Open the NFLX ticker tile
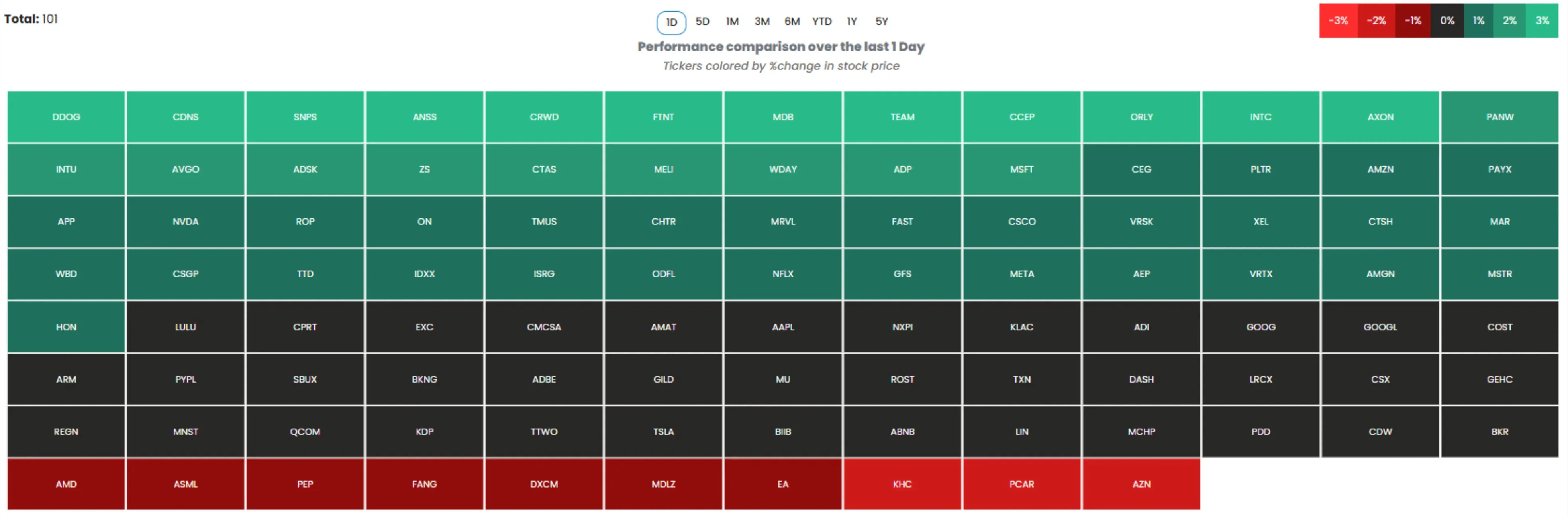This screenshot has width=1568, height=517. click(x=783, y=274)
